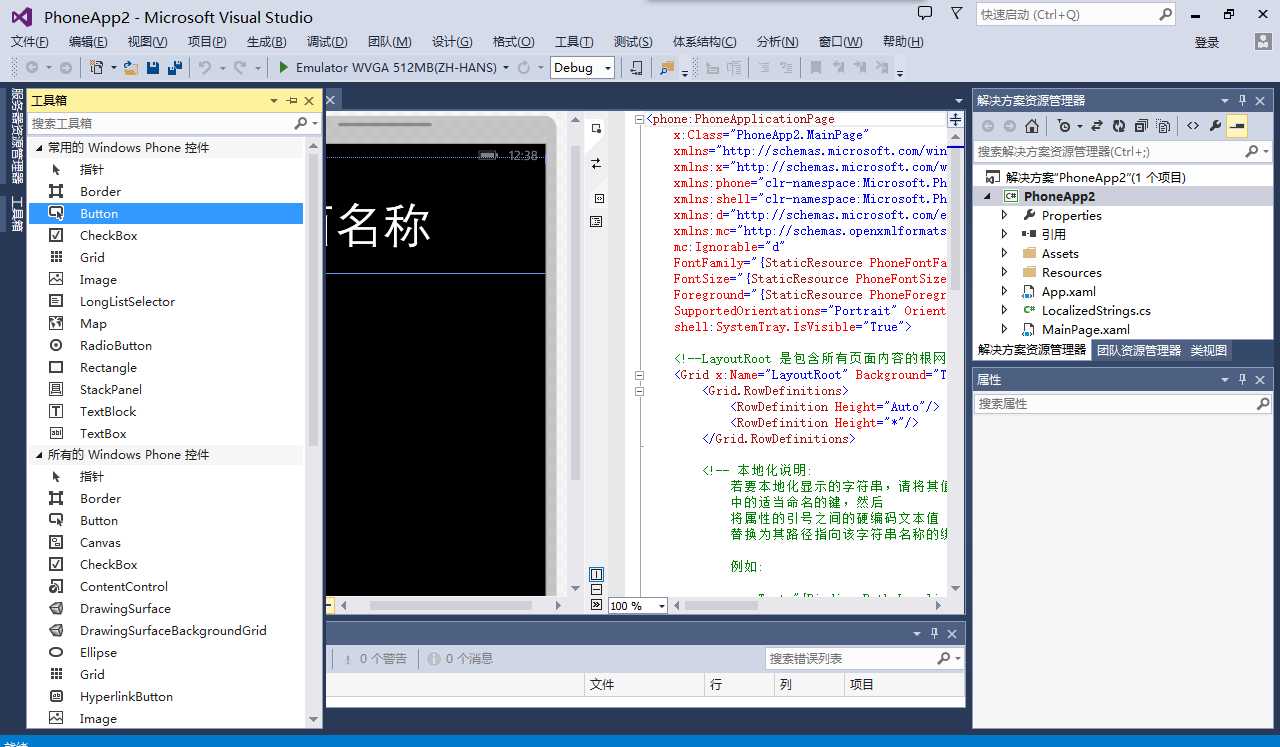1280x747 pixels.
Task: Toggle auto-hide pin on Properties panel
Action: pos(1243,379)
